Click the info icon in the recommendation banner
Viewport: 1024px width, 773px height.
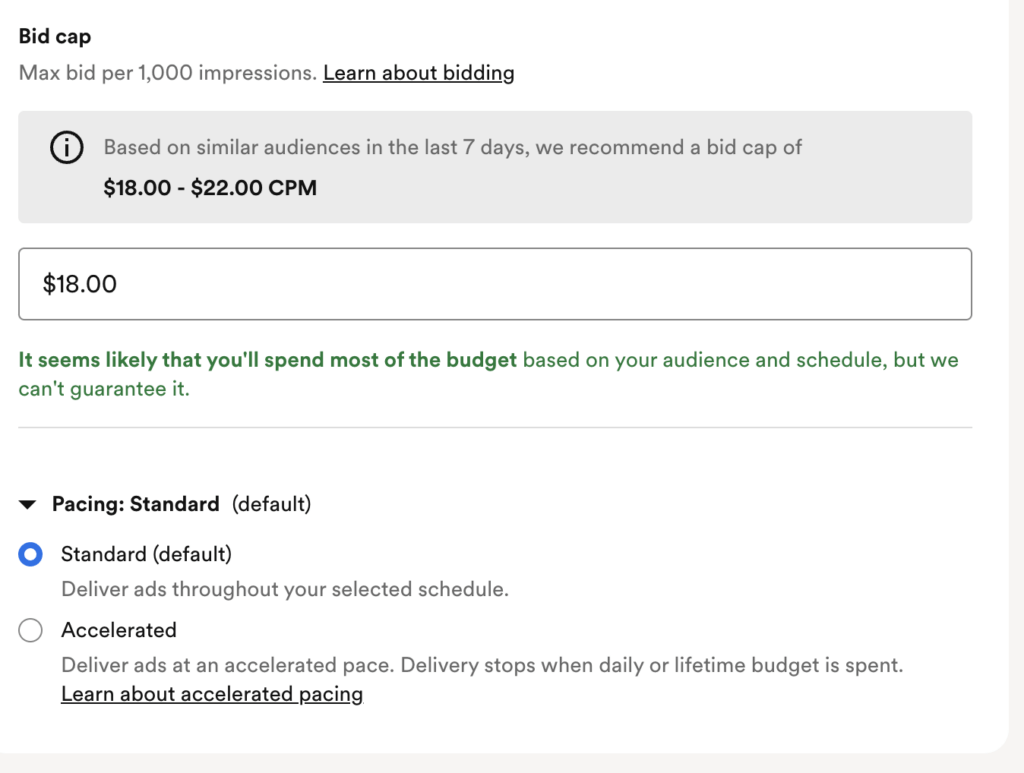click(x=67, y=147)
